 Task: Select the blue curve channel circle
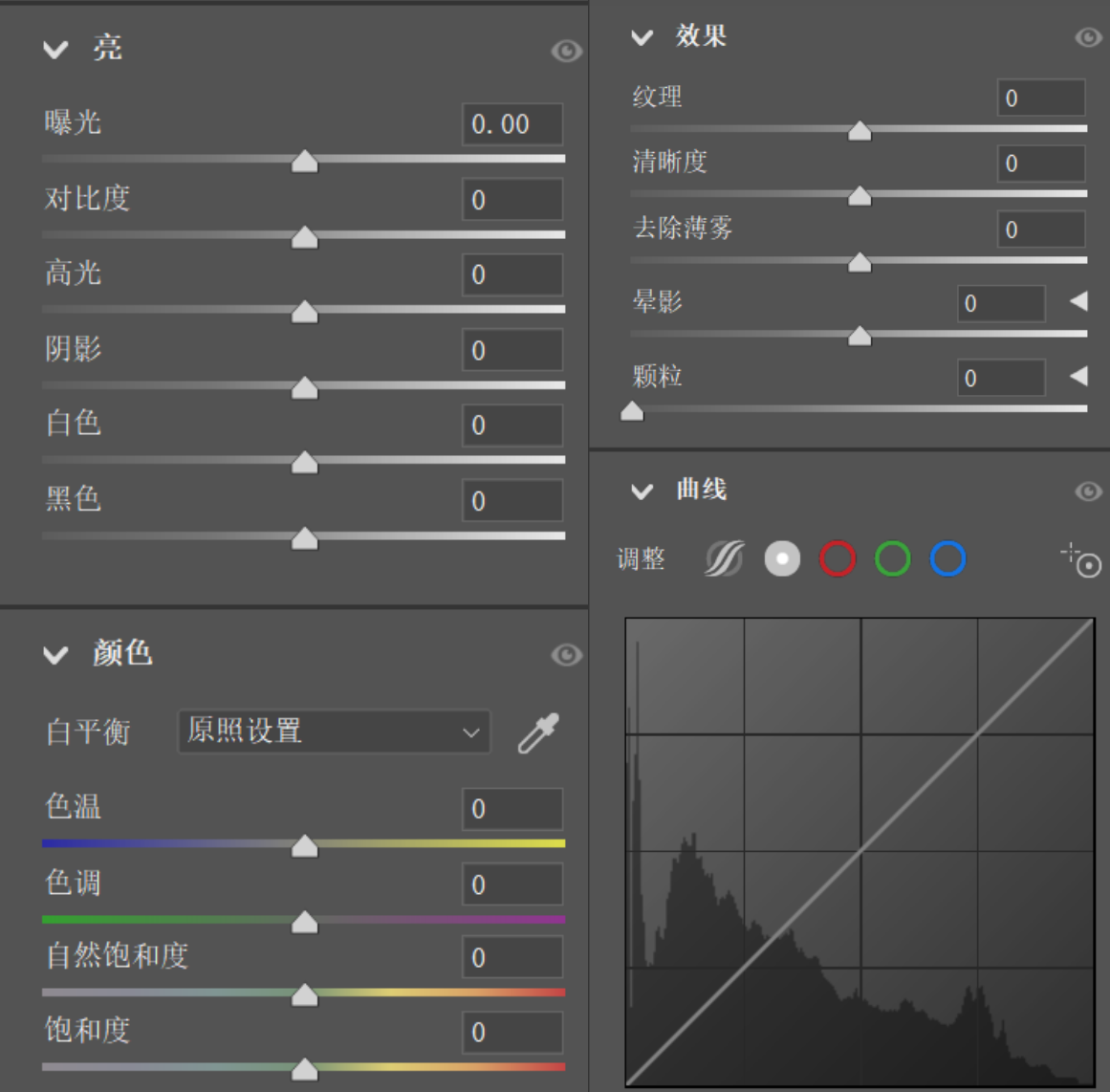point(948,558)
